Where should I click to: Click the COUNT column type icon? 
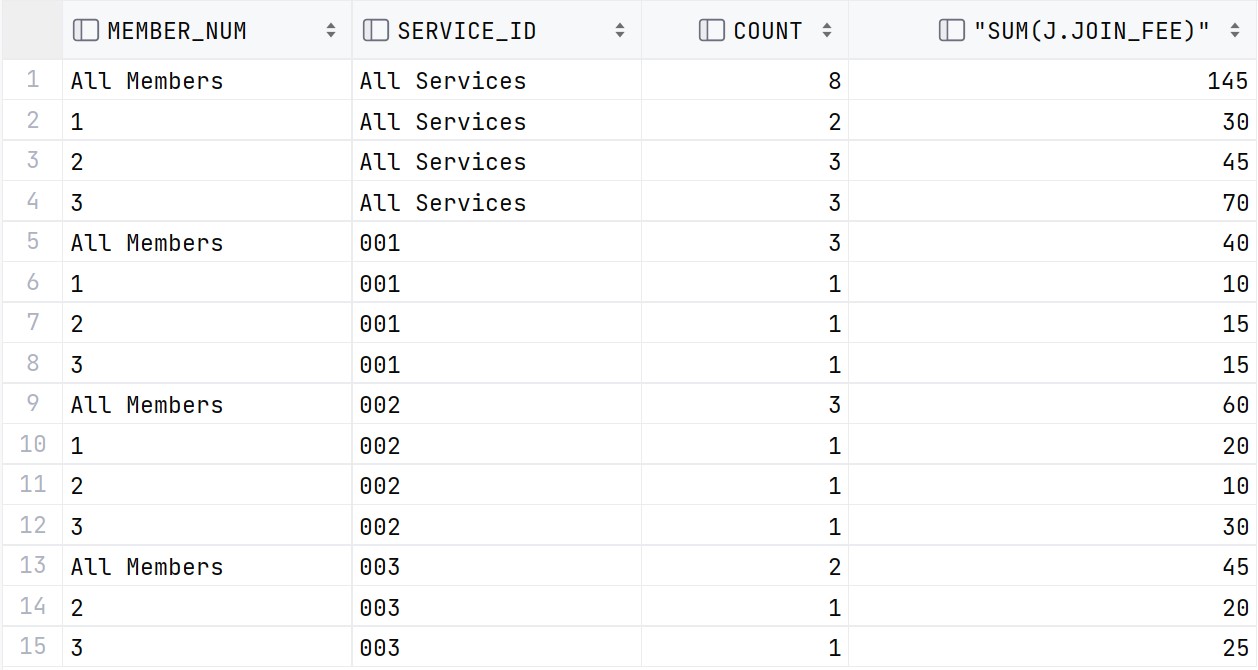coord(712,30)
